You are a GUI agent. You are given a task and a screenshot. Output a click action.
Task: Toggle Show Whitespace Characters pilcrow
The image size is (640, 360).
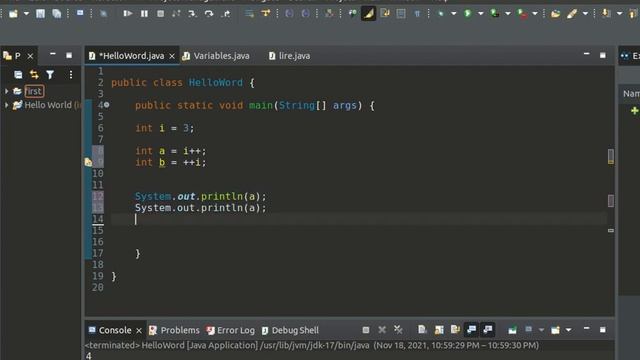(x=417, y=14)
